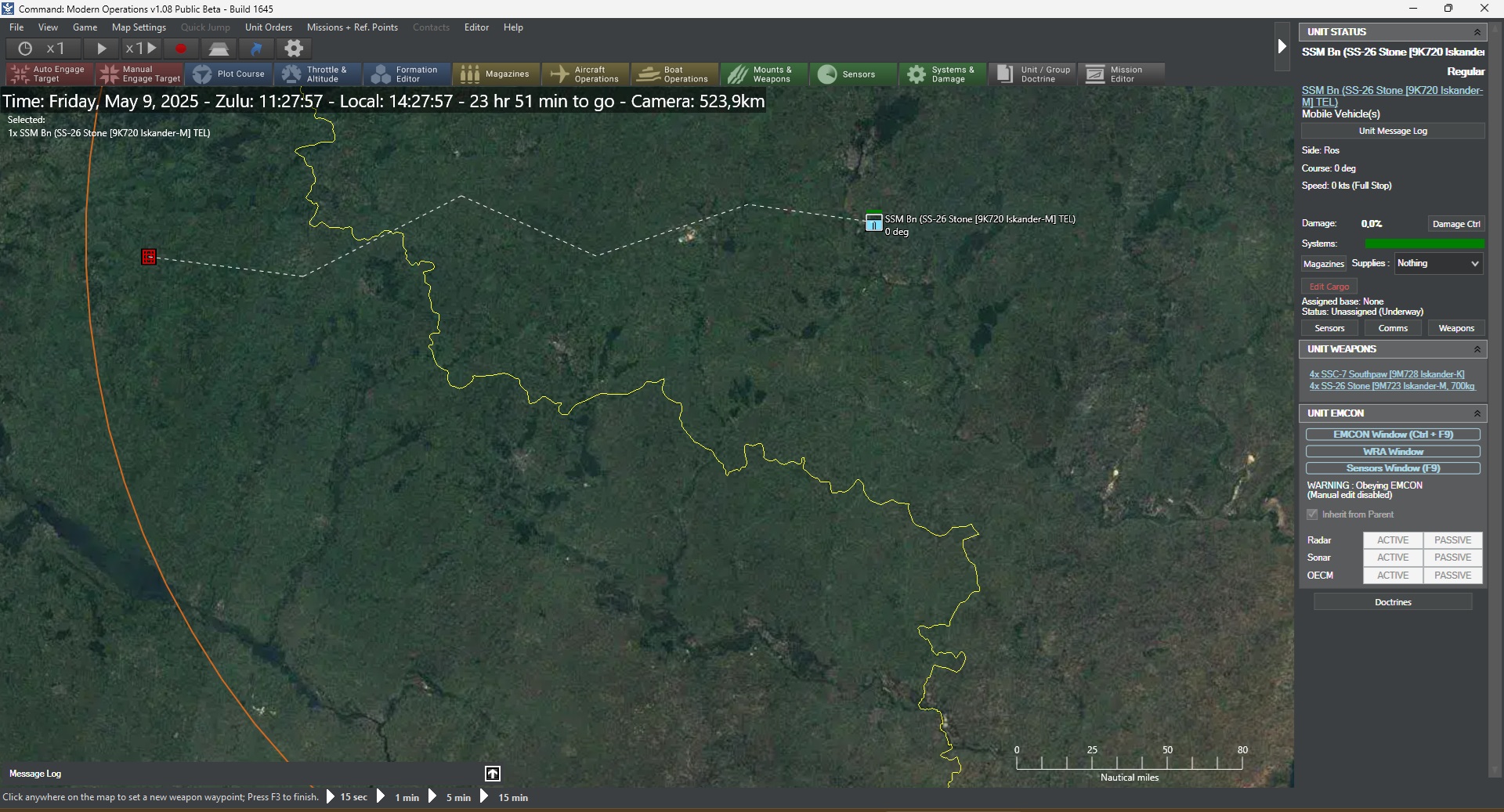
Task: Select the Plot Course tool
Action: (x=229, y=74)
